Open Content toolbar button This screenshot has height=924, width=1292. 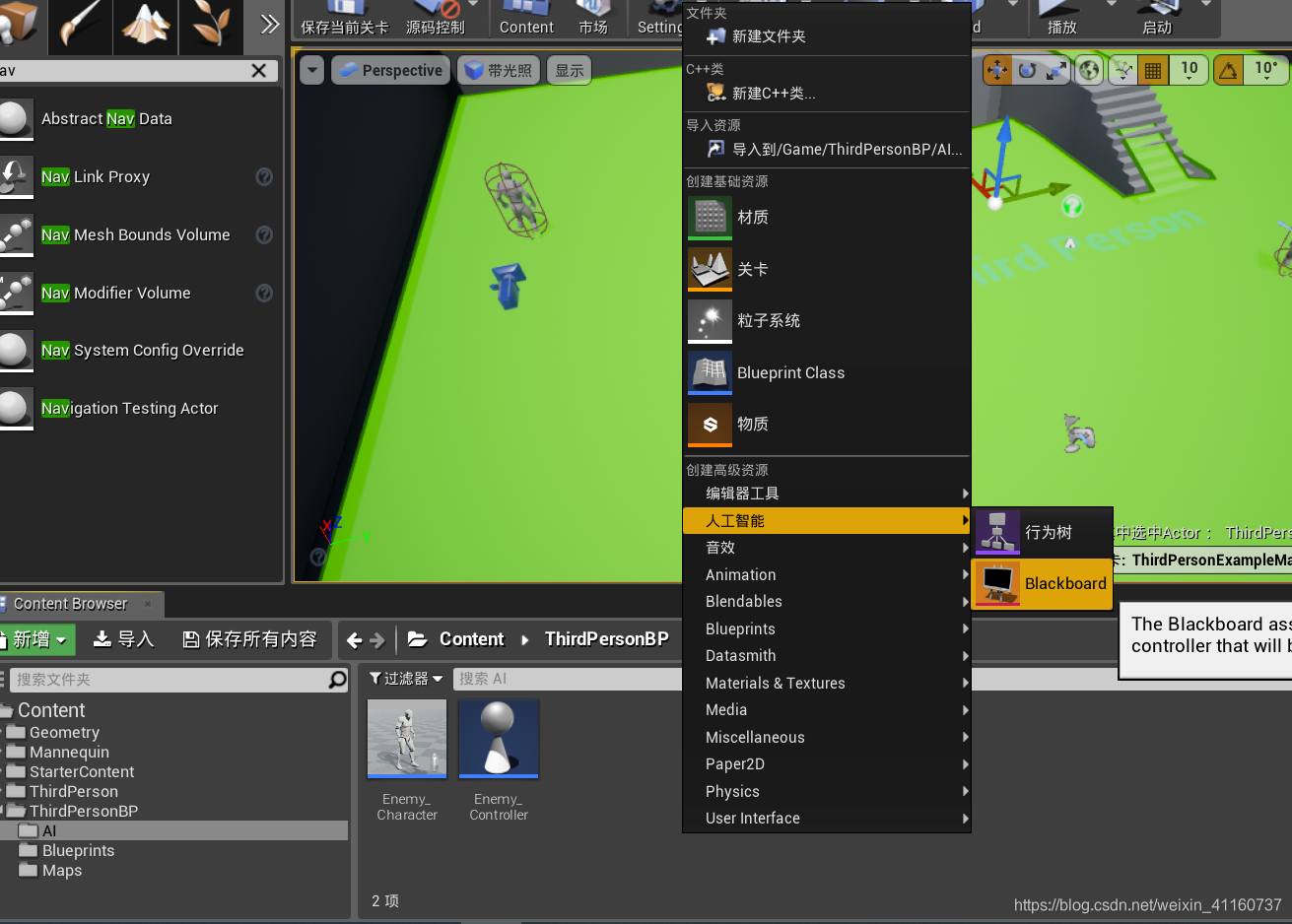click(526, 19)
